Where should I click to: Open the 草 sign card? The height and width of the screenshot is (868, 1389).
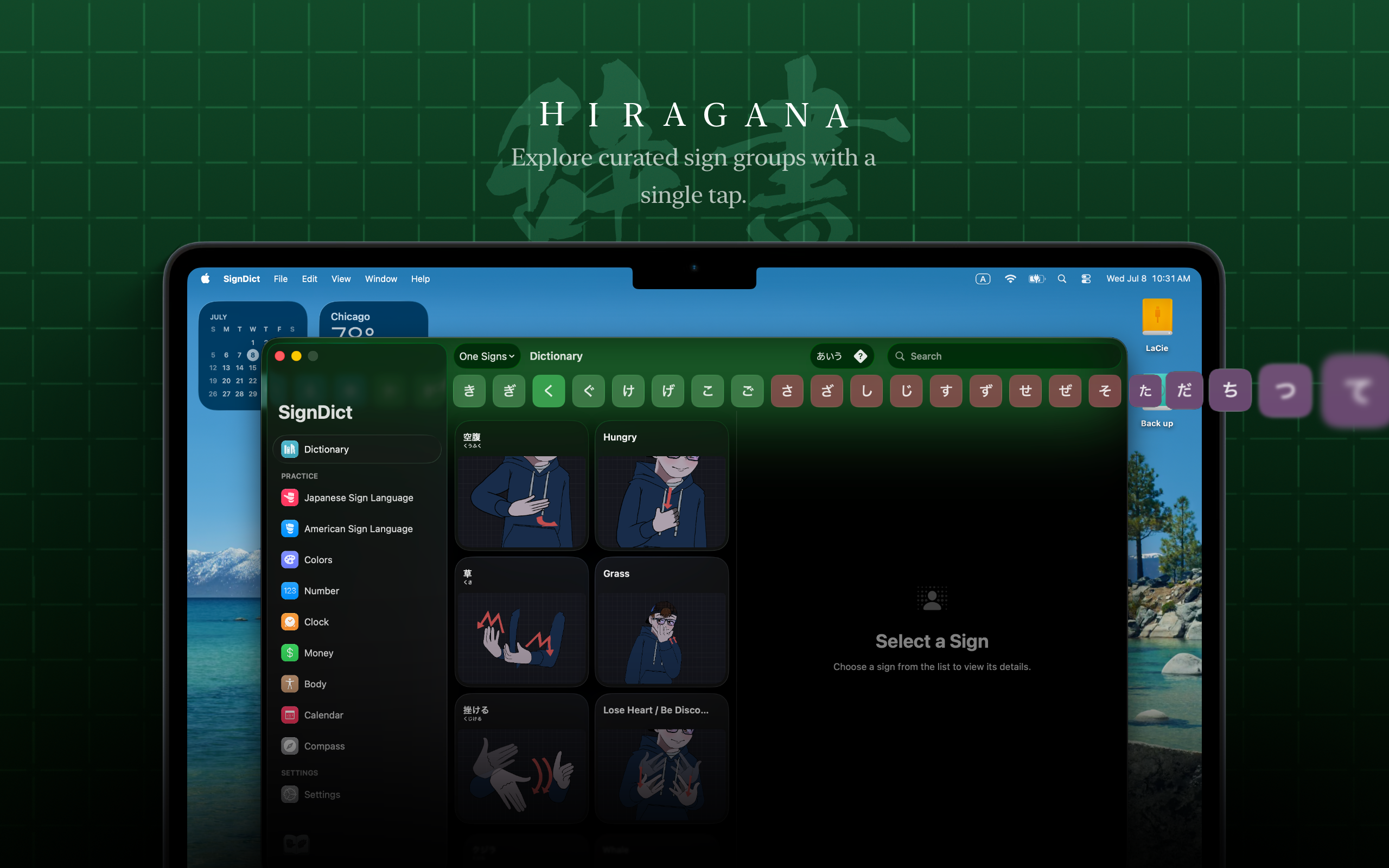click(522, 622)
